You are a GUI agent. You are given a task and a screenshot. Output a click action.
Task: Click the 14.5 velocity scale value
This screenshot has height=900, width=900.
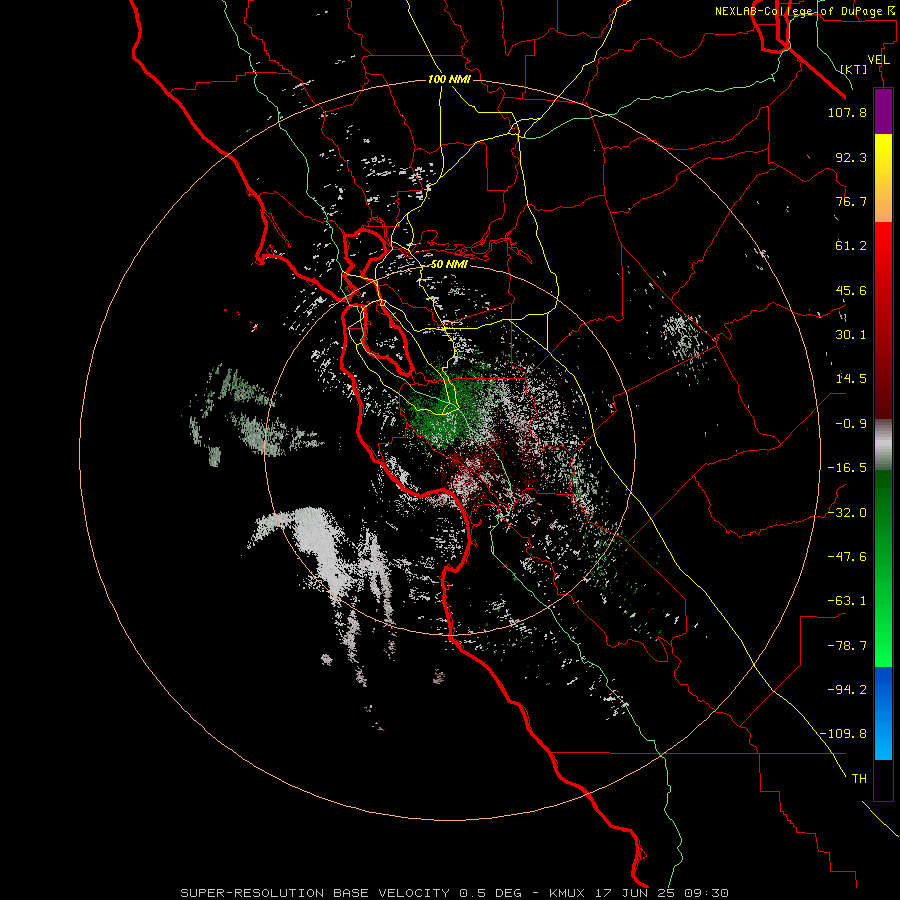[x=851, y=379]
